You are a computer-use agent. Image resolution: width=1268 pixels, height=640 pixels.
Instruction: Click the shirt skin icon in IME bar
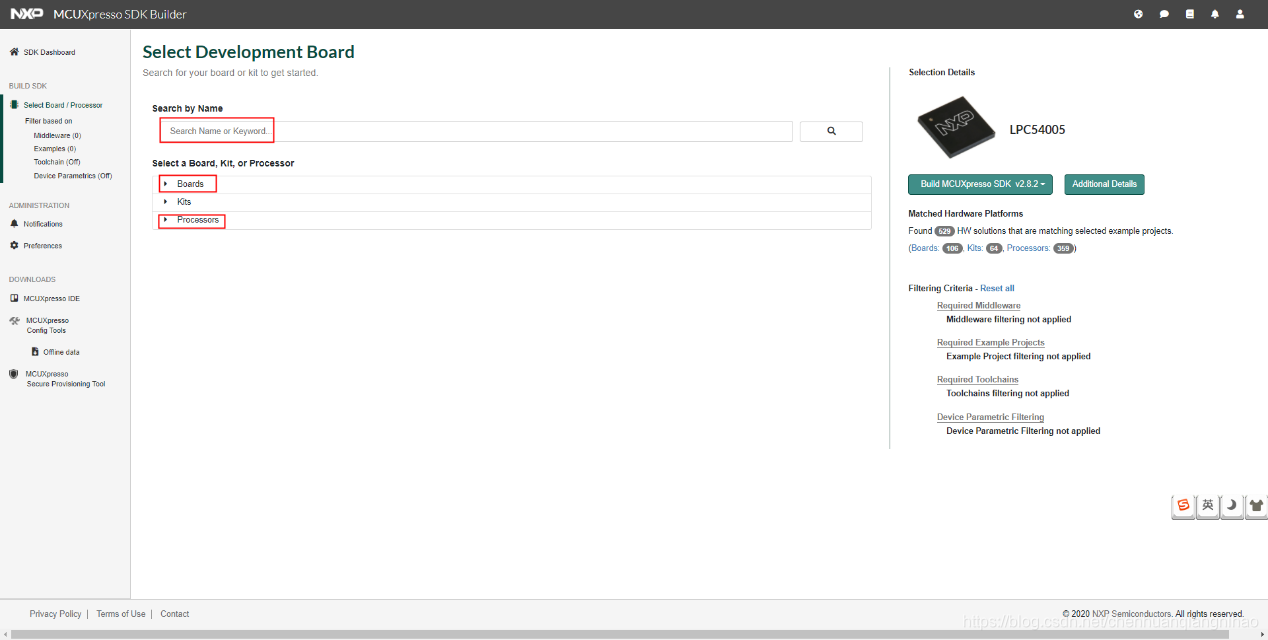coord(1255,505)
